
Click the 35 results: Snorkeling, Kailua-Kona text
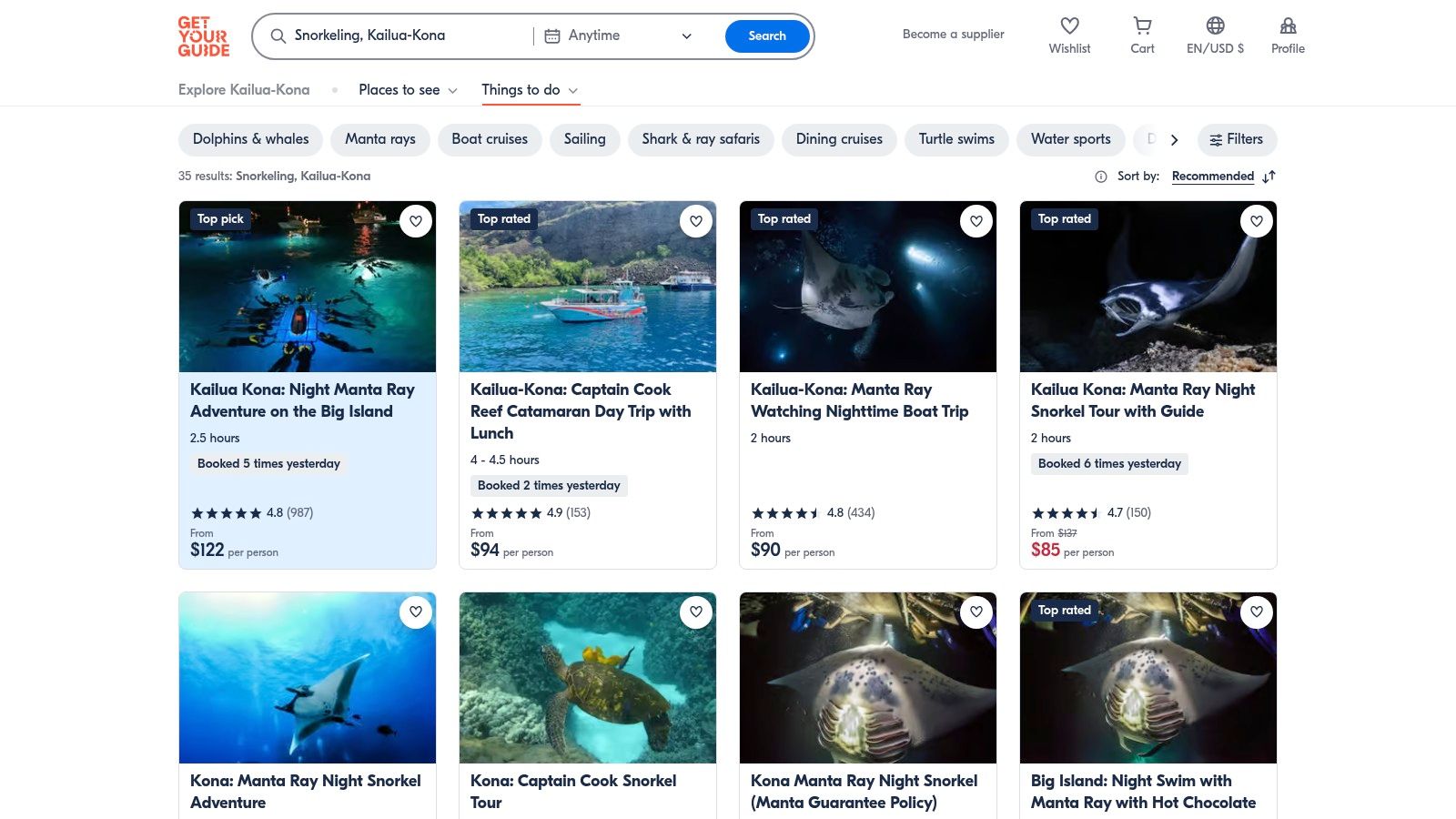[274, 177]
